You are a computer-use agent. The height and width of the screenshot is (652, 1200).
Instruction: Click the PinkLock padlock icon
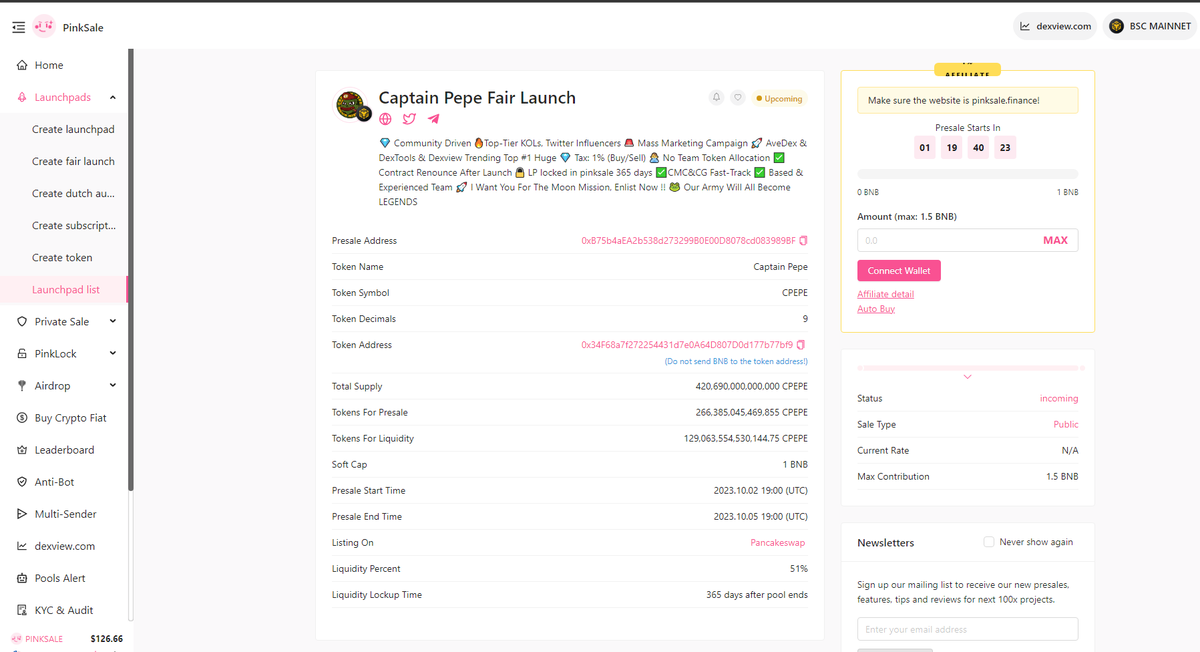22,354
